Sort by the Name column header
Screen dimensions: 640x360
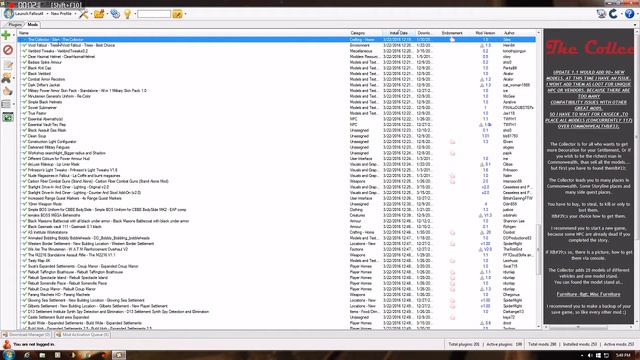click(x=183, y=33)
